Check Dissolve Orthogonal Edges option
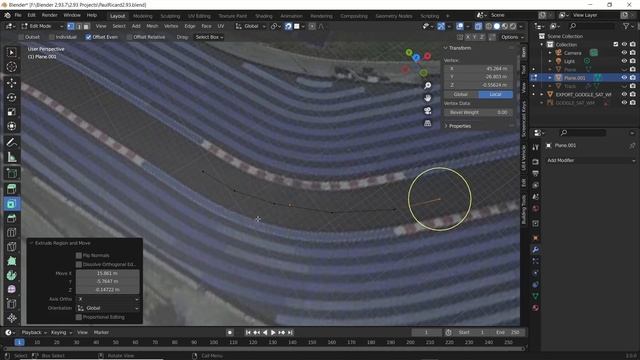The width and height of the screenshot is (640, 360). coord(79,264)
